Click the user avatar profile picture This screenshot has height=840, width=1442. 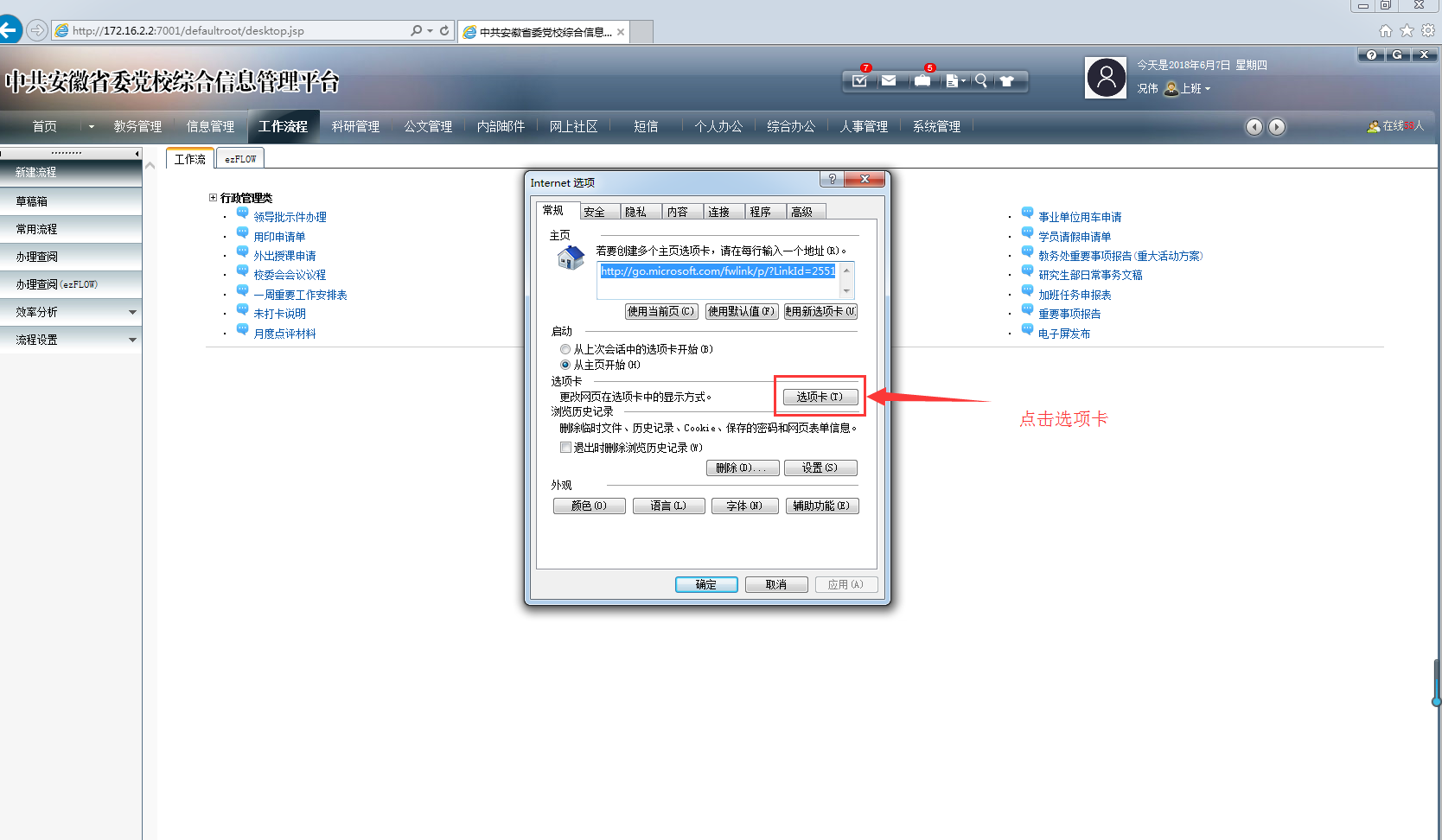[x=1106, y=78]
